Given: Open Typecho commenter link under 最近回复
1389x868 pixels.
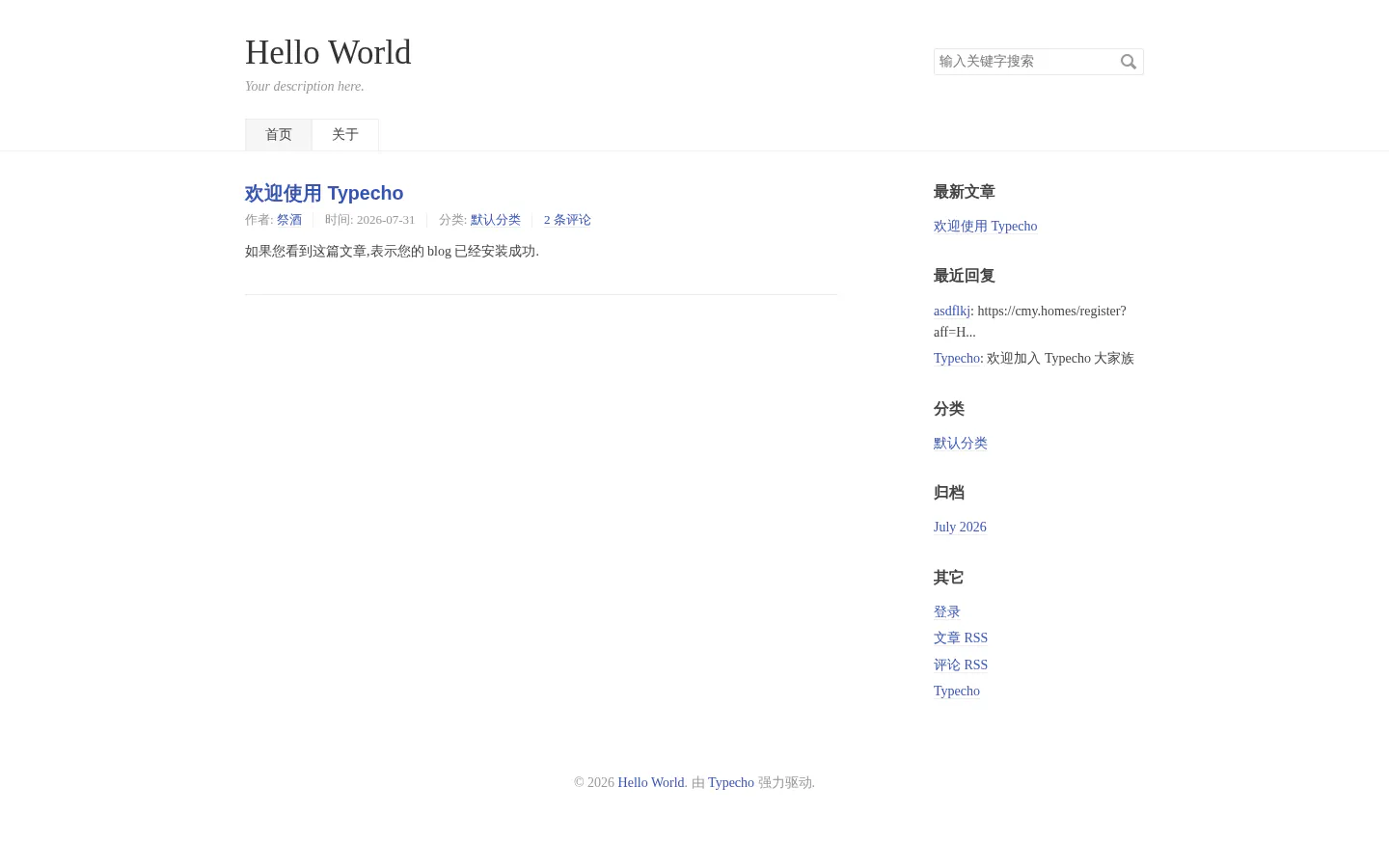Looking at the screenshot, I should click(x=957, y=359).
